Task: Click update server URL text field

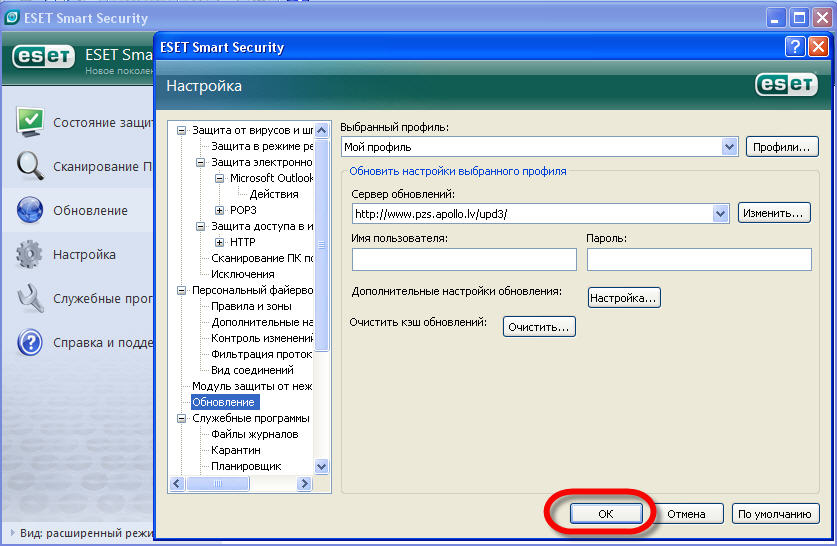Action: pos(532,213)
